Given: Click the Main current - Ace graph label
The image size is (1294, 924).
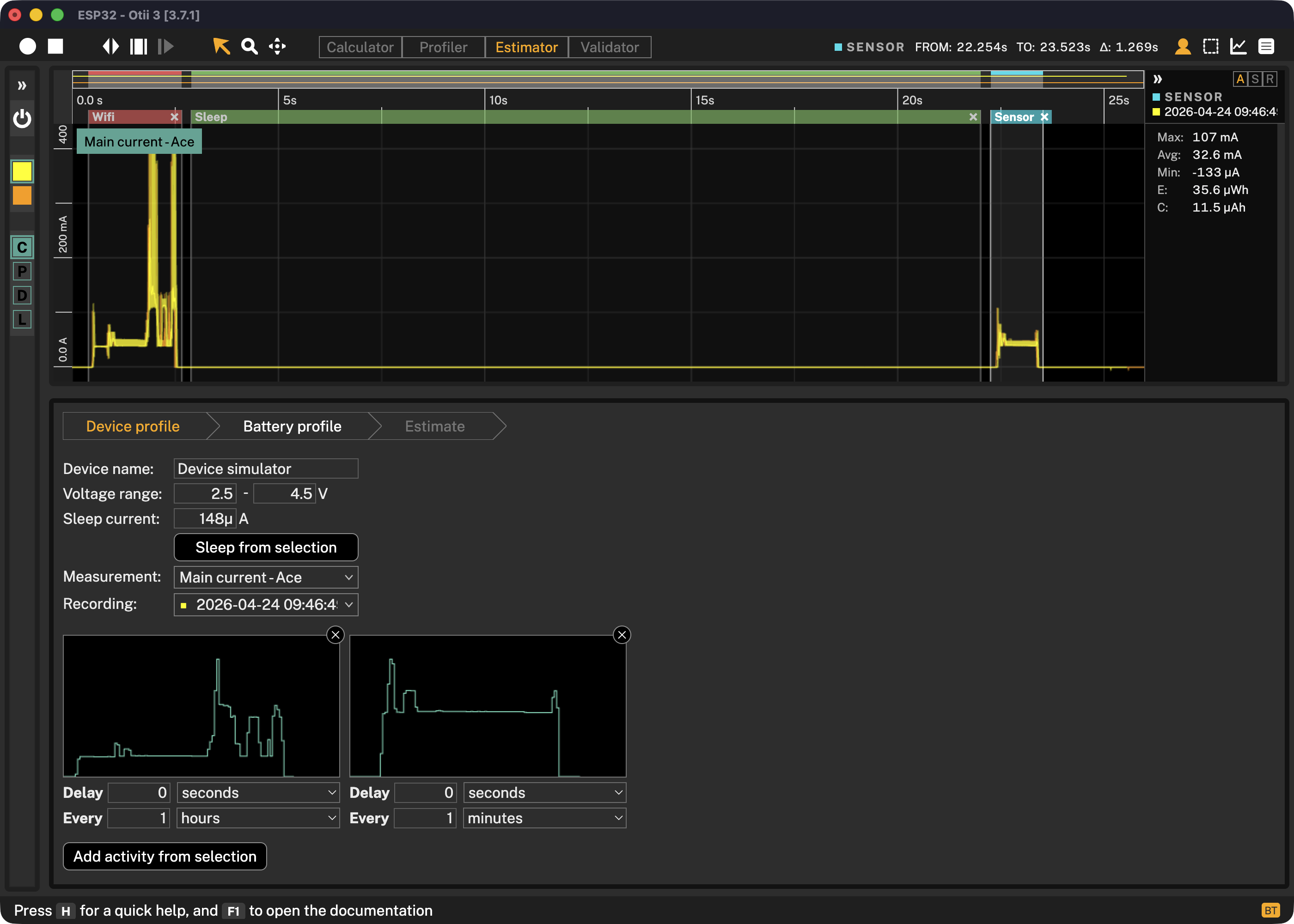Looking at the screenshot, I should tap(140, 142).
